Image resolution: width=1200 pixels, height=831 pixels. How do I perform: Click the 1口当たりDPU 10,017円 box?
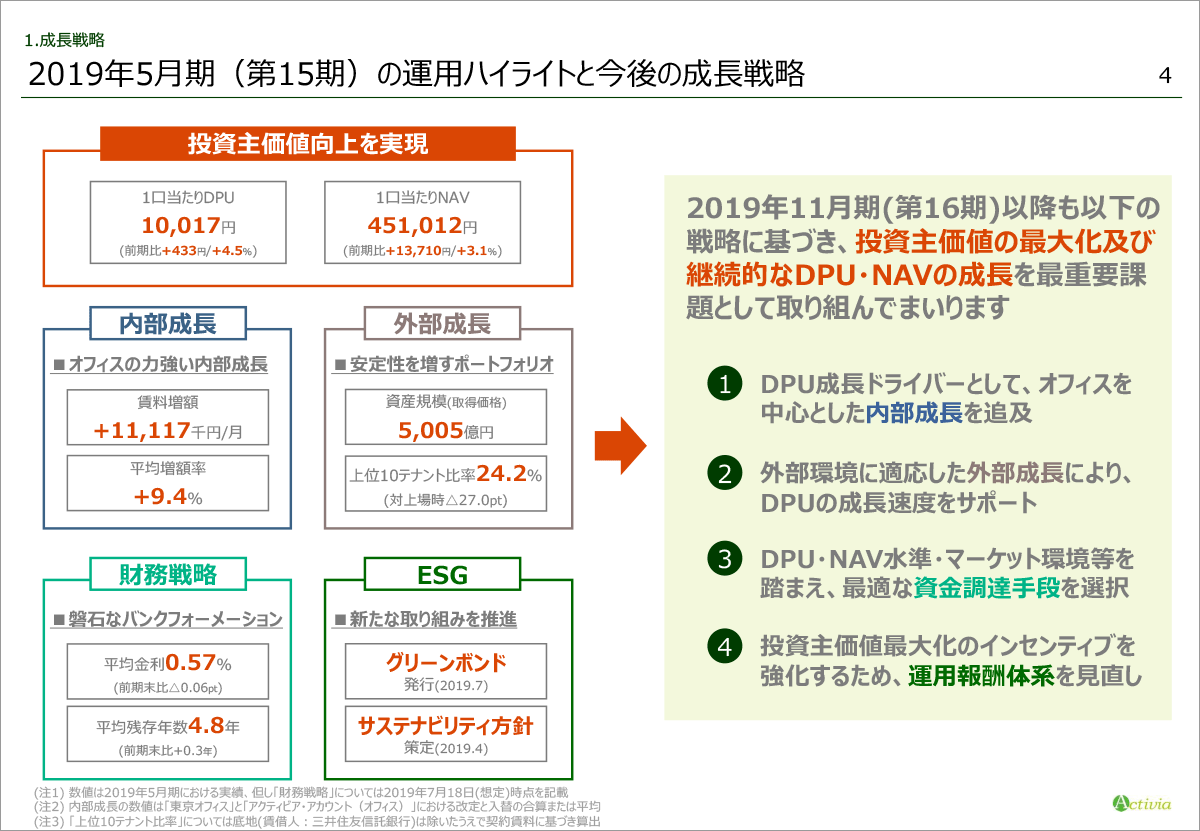coord(188,221)
